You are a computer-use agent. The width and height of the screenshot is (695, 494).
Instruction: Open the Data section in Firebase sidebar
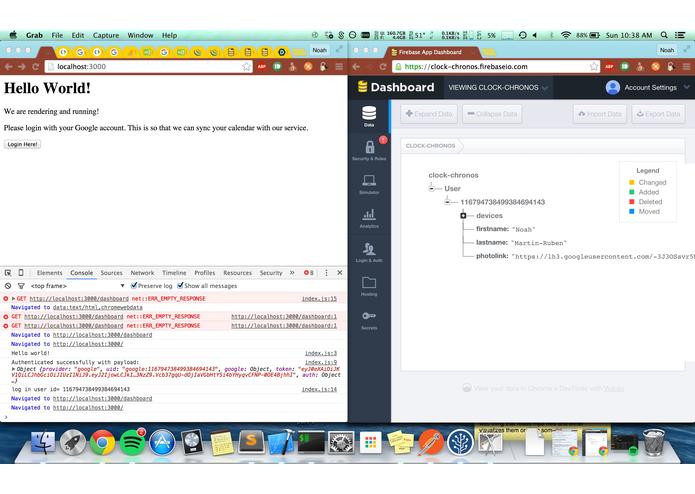(369, 116)
